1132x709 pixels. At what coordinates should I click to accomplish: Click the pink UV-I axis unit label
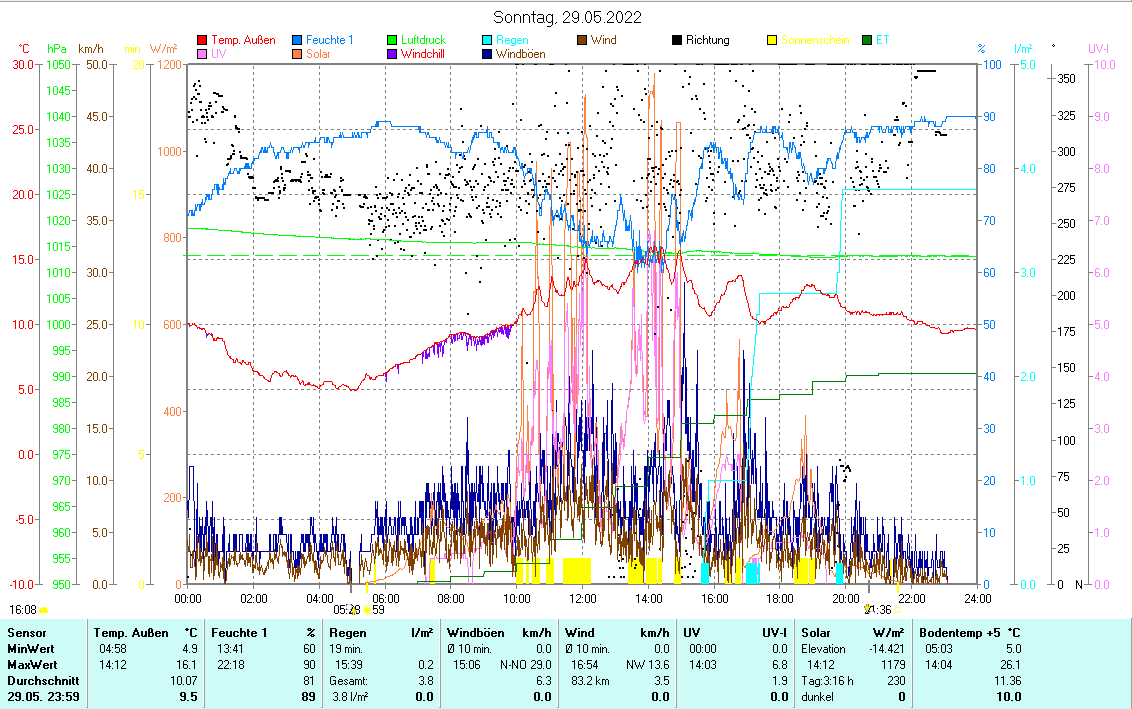tap(1098, 49)
